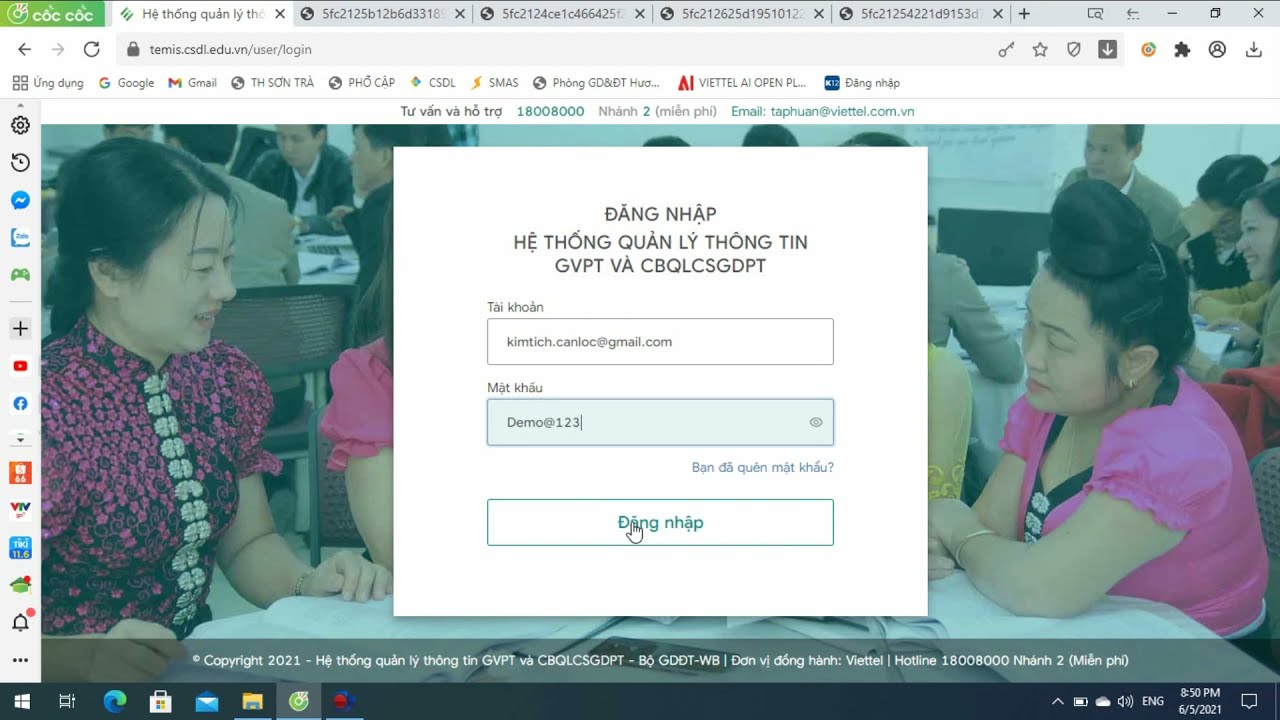Open the sidebar three-dots more menu

pyautogui.click(x=20, y=660)
